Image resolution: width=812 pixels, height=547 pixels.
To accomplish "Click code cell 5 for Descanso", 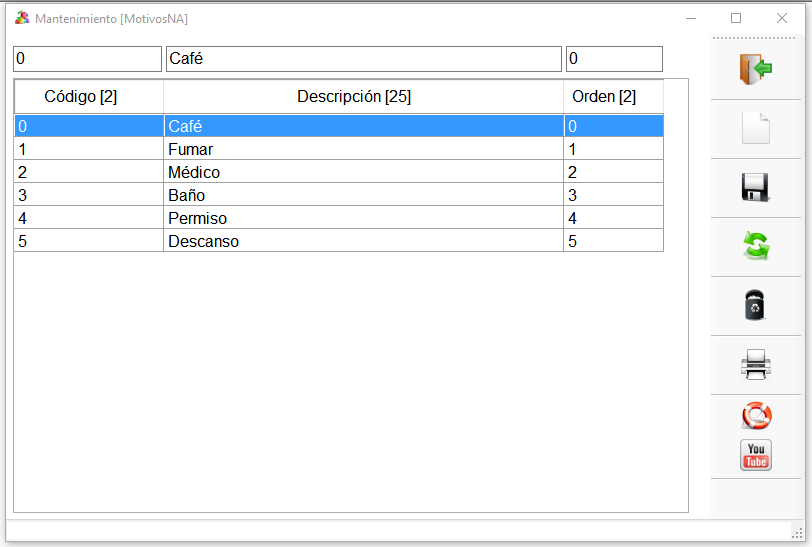I will point(89,241).
